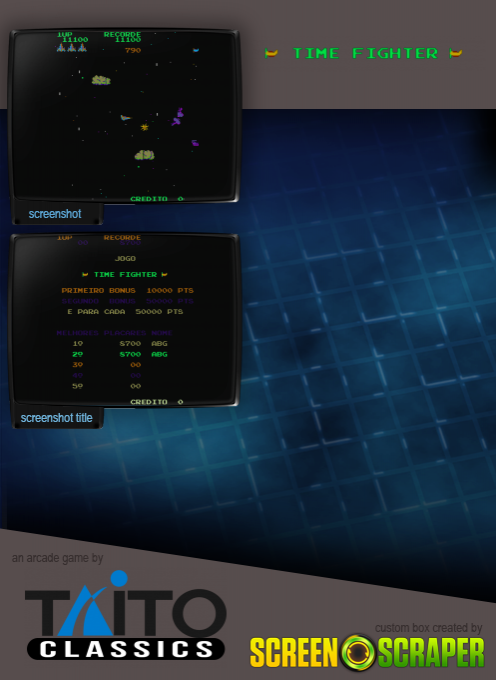Open the title screen screenshot thumbnail
Image resolution: width=496 pixels, height=680 pixels.
coord(124,320)
